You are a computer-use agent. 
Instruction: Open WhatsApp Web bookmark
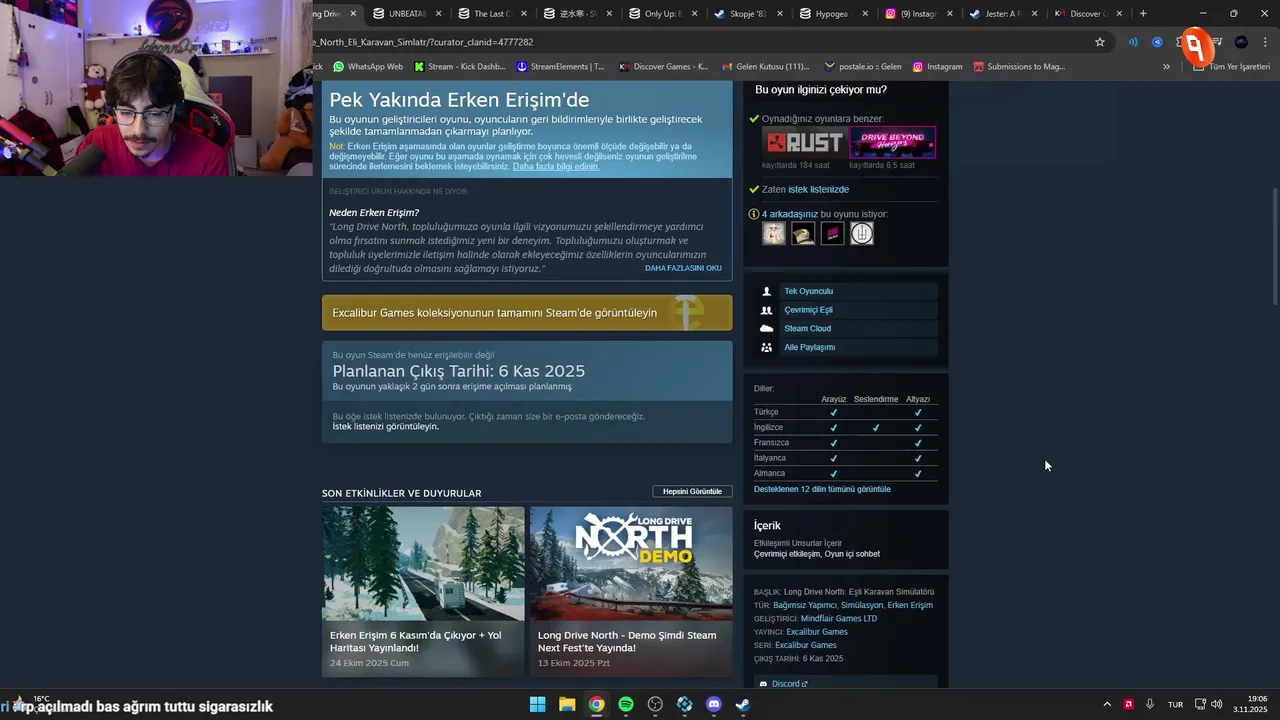[x=368, y=67]
